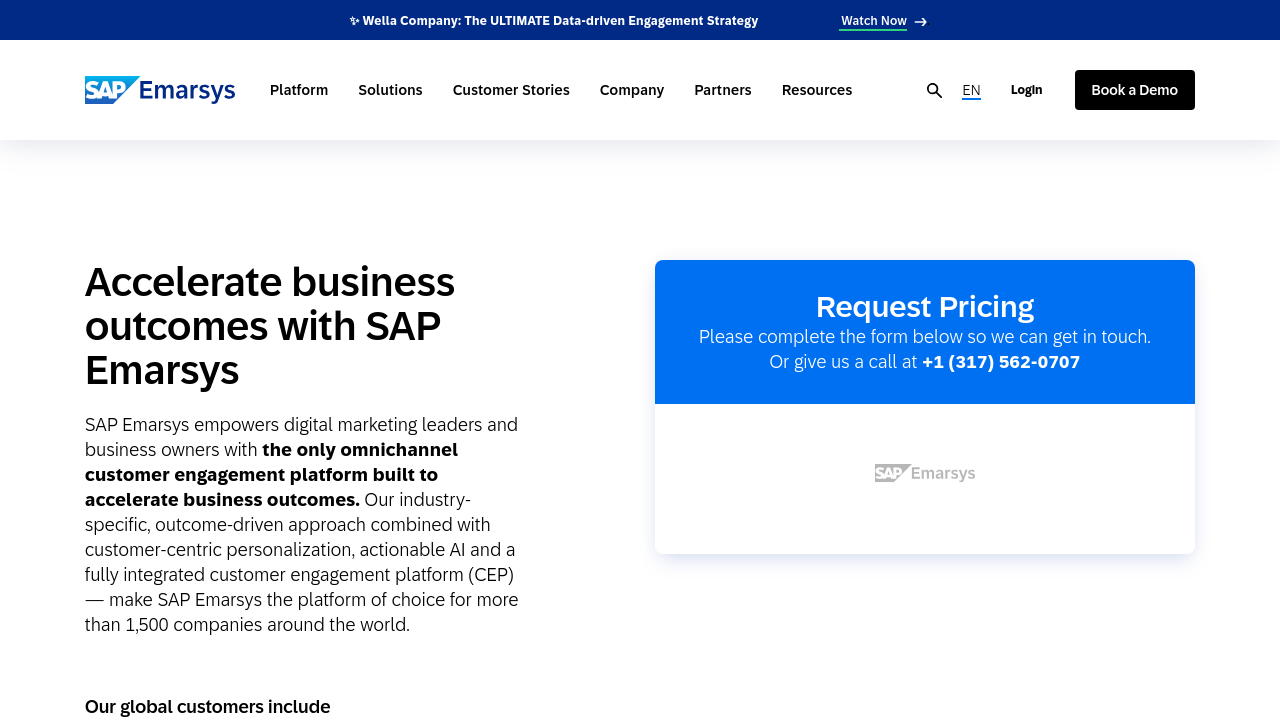This screenshot has width=1280, height=720.
Task: Click the Accelerate business outcomes headline
Action: coord(270,326)
